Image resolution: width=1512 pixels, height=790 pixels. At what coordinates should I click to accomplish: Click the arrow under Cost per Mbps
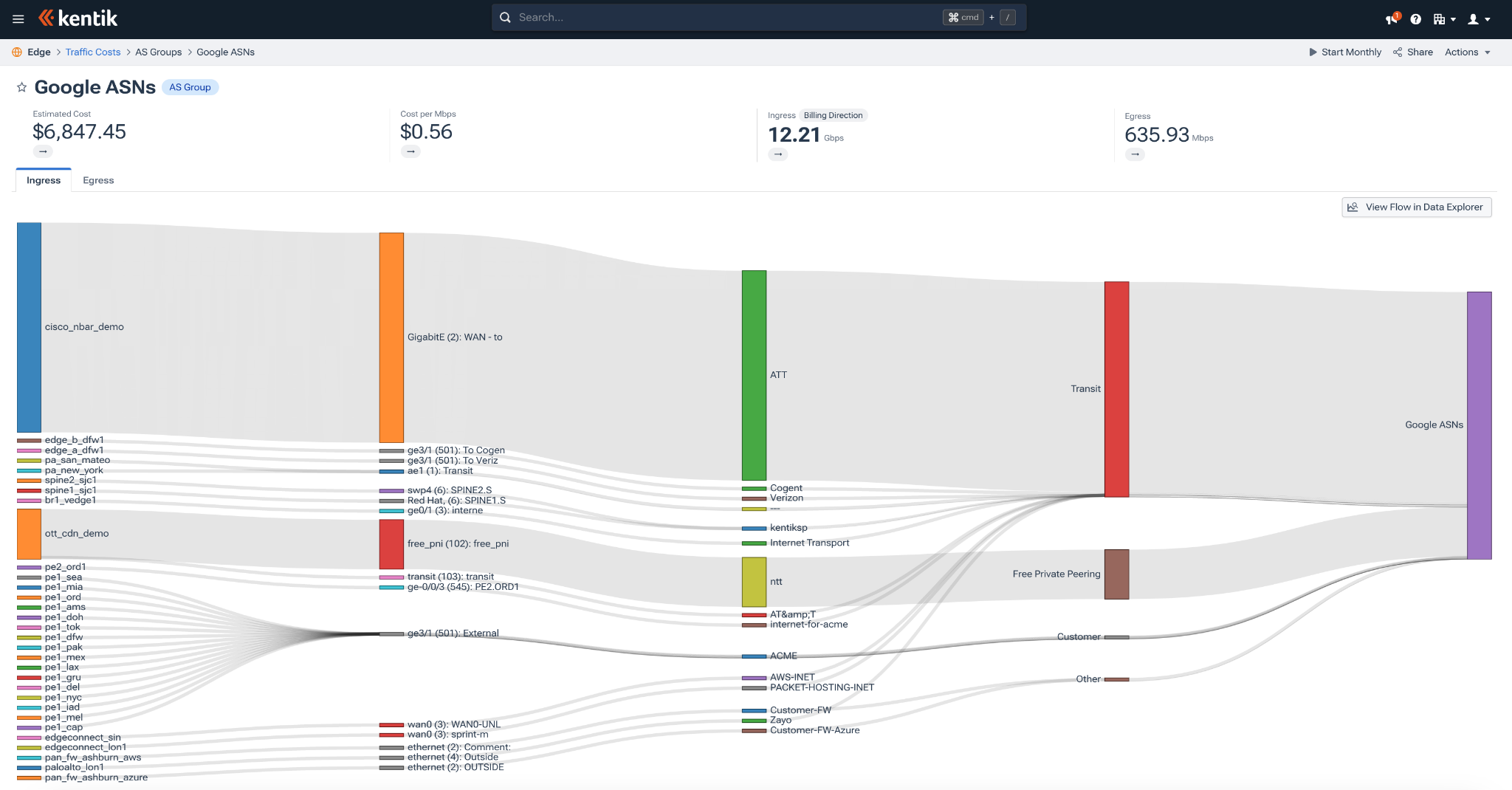tap(410, 151)
